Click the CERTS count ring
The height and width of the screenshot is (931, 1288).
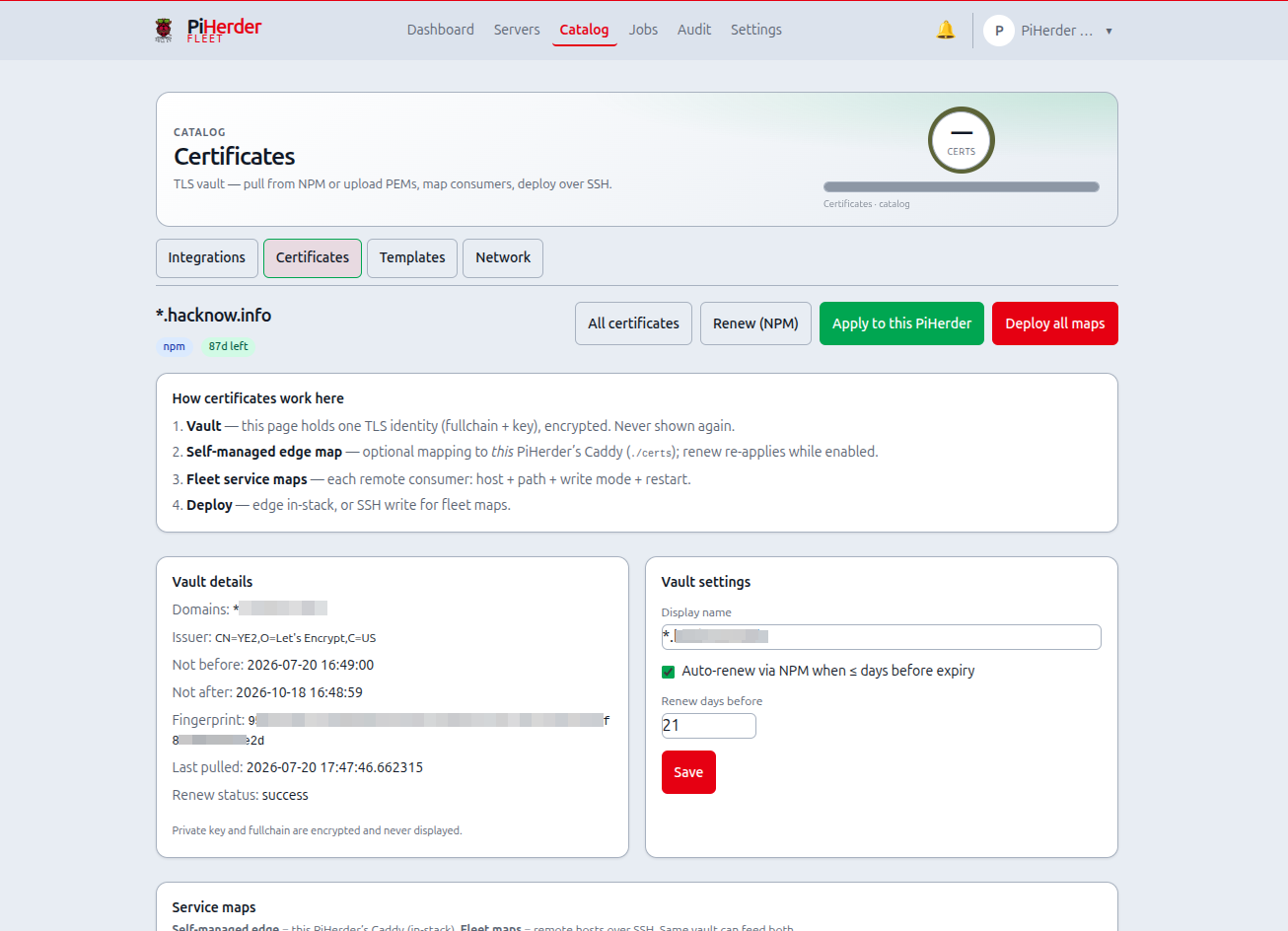(x=962, y=140)
